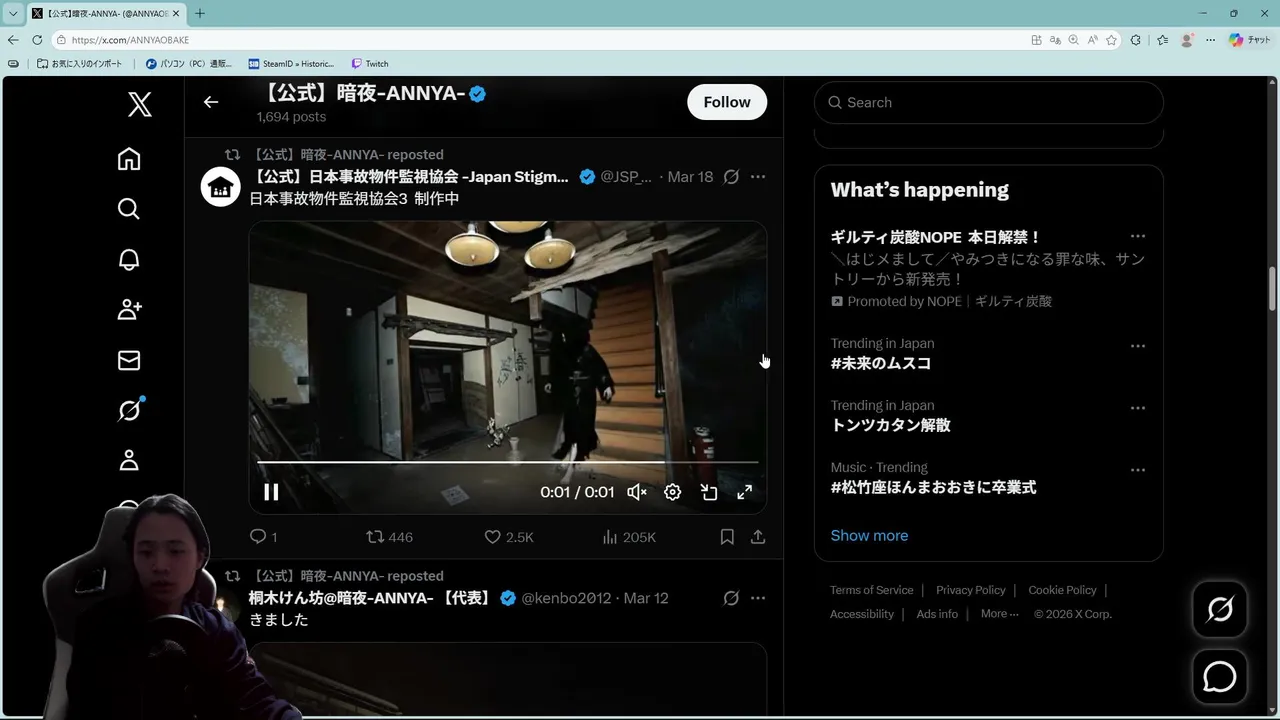This screenshot has width=1280, height=720.
Task: Open Grok actions on the kenbo2012 post
Action: tap(731, 598)
